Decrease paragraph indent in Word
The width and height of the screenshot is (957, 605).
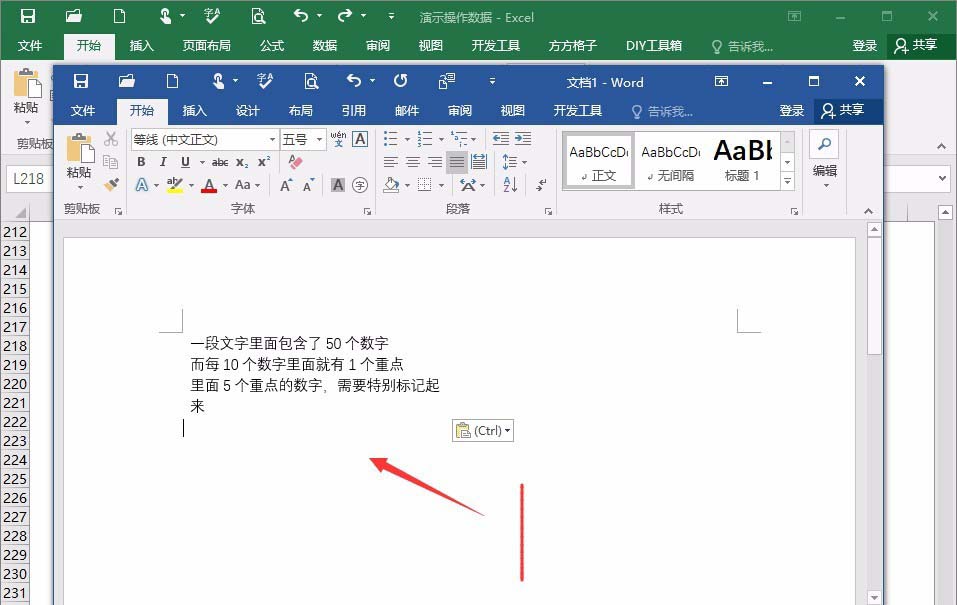(x=500, y=139)
